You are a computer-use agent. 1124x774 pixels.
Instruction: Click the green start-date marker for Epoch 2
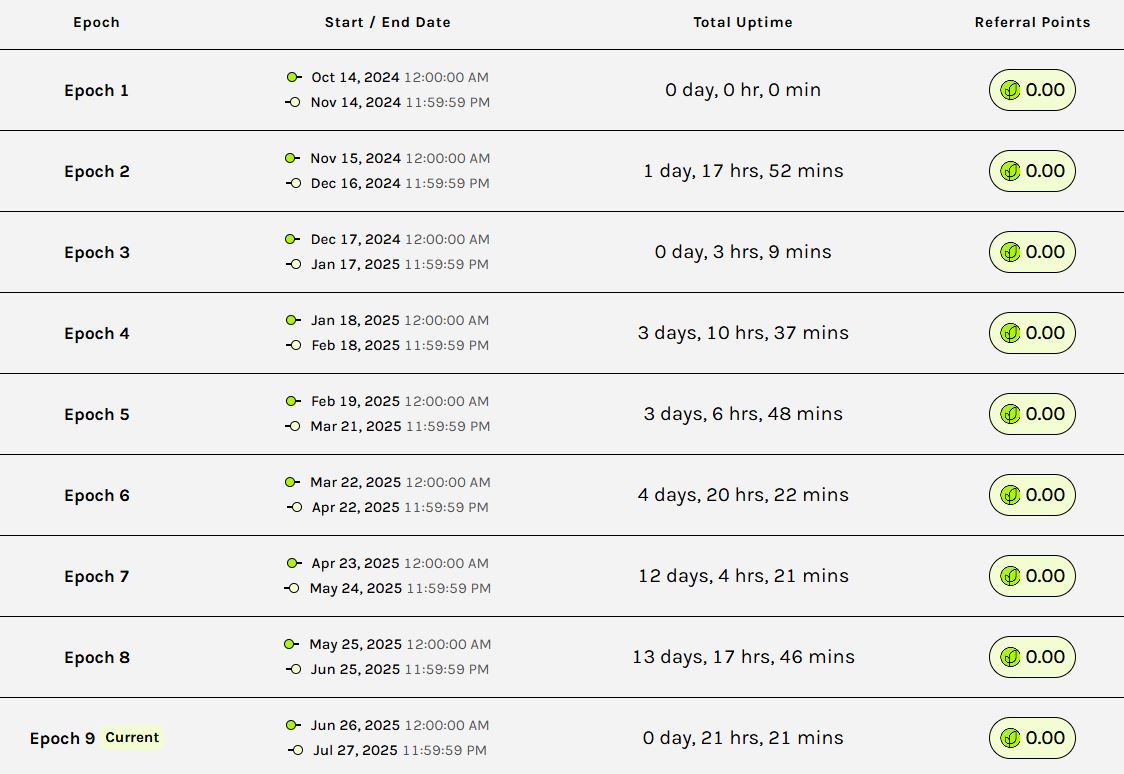point(292,158)
